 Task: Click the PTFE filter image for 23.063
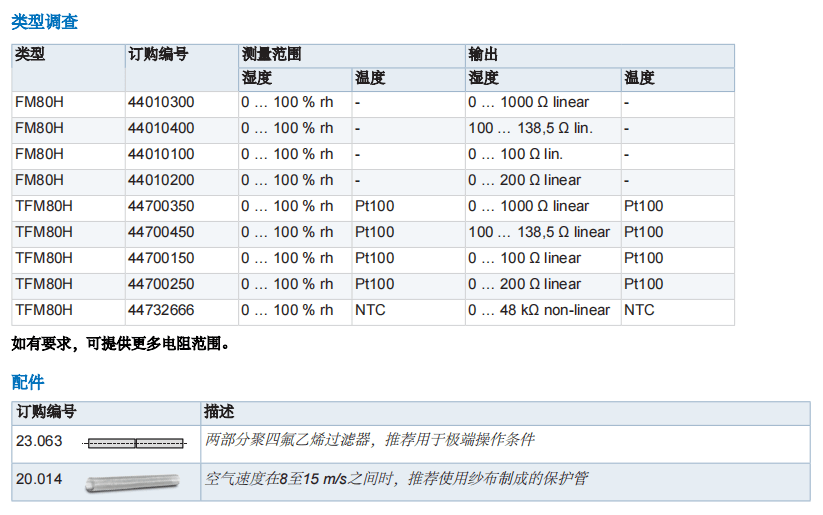[x=135, y=441]
